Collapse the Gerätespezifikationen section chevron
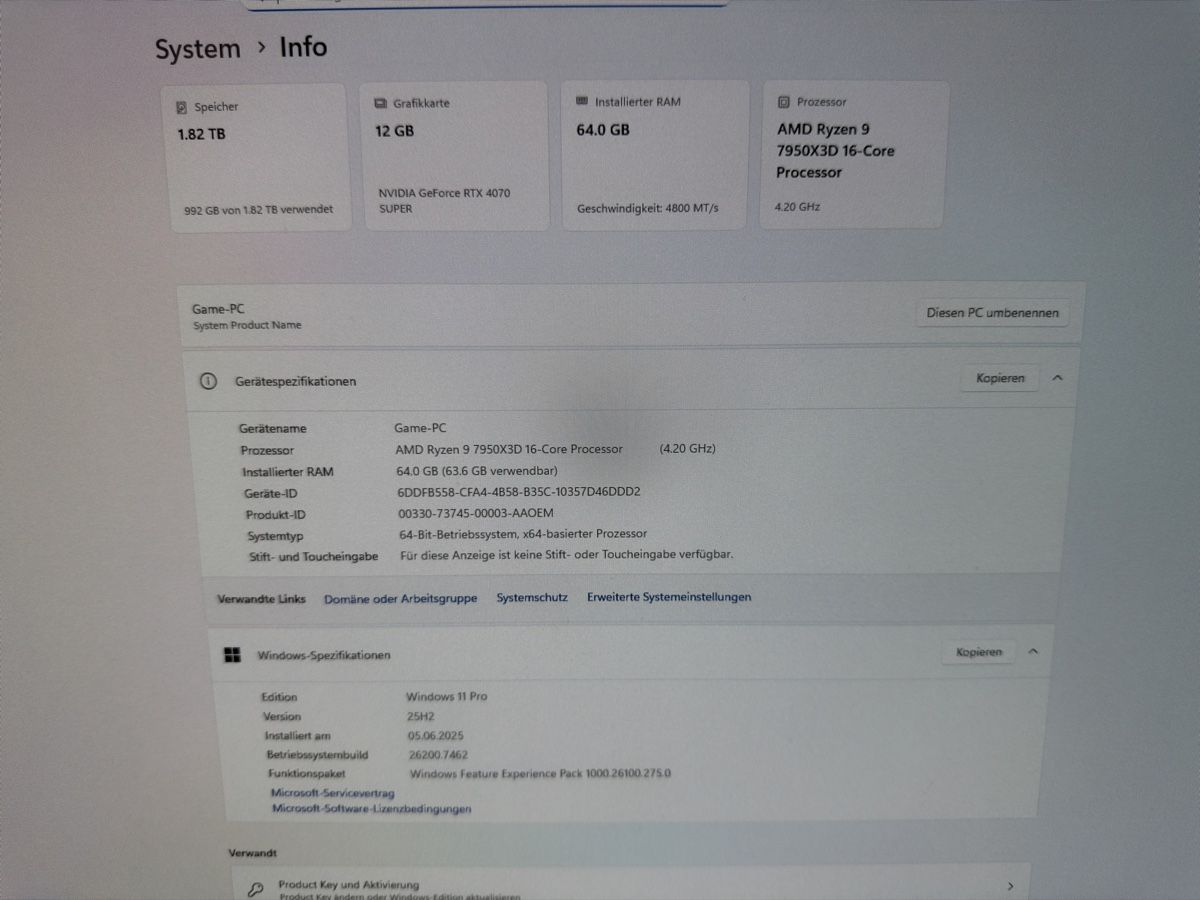The image size is (1200, 900). coord(1058,378)
